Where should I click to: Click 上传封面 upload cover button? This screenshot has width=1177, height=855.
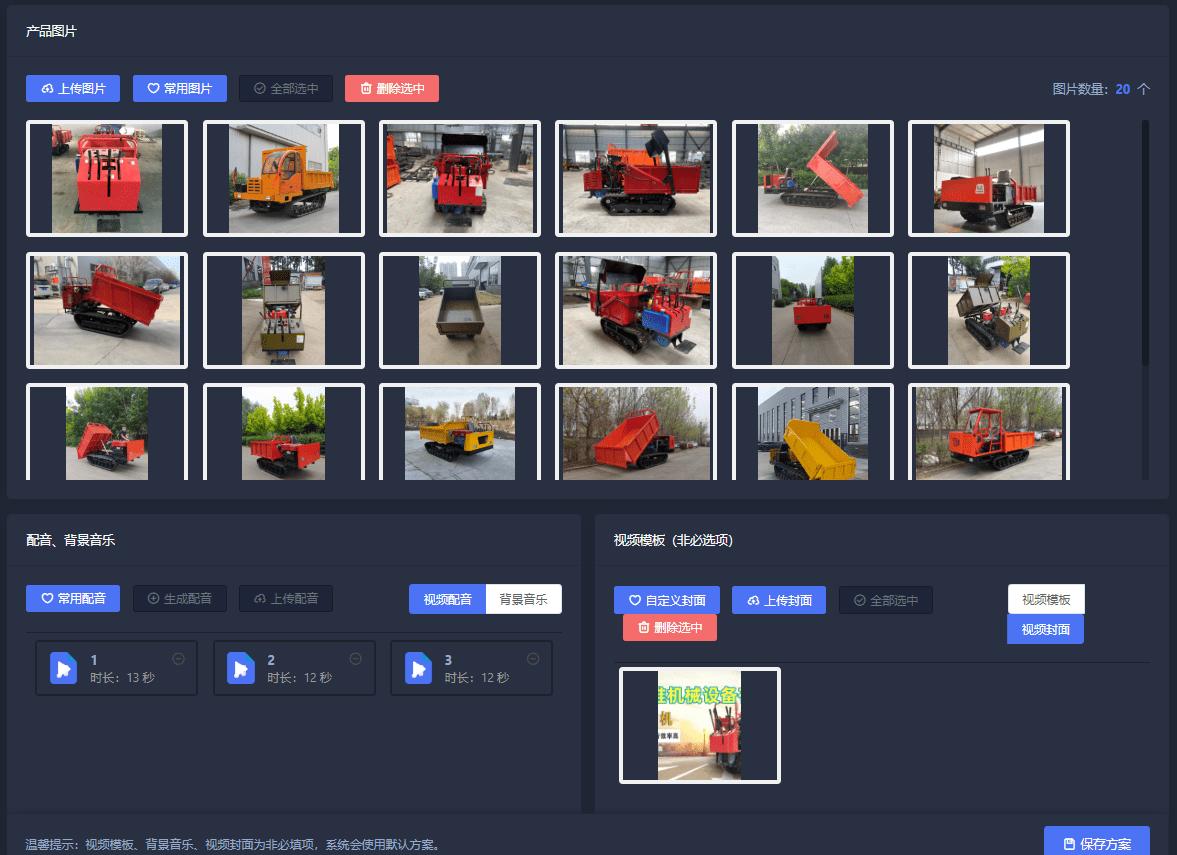[779, 600]
